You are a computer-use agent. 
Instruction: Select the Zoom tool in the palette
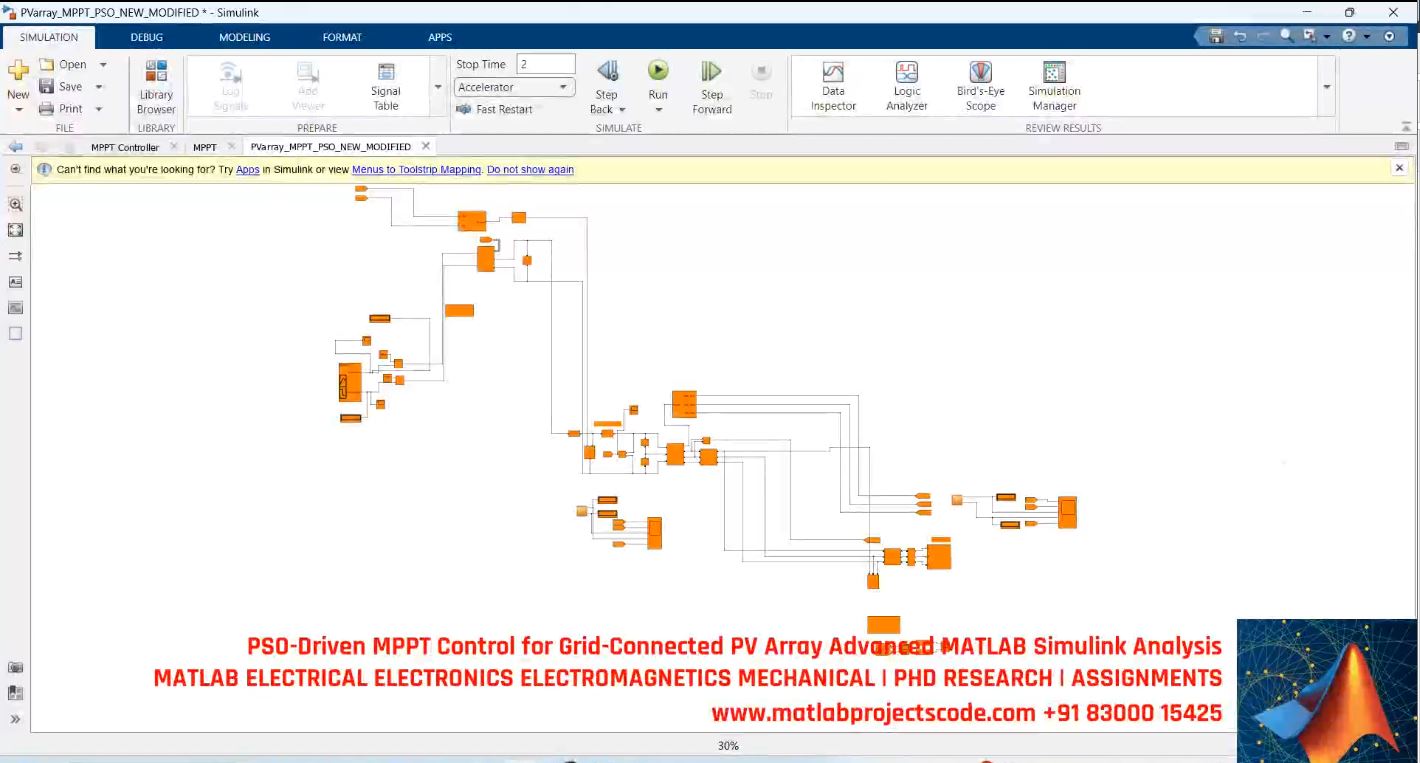click(15, 204)
